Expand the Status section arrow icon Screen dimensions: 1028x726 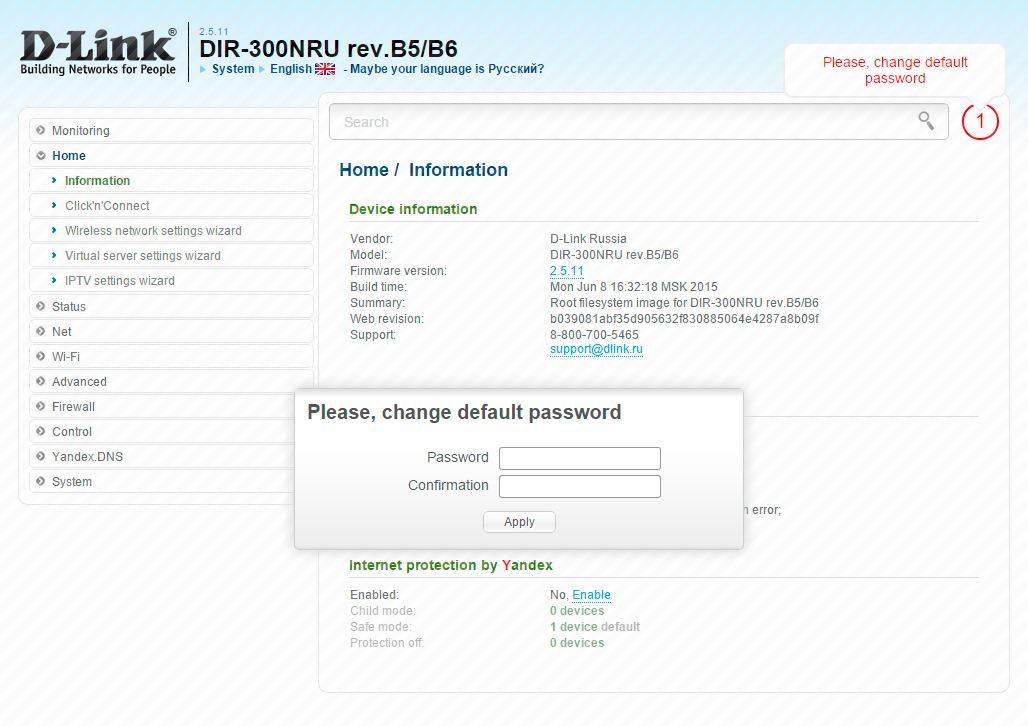click(x=41, y=306)
